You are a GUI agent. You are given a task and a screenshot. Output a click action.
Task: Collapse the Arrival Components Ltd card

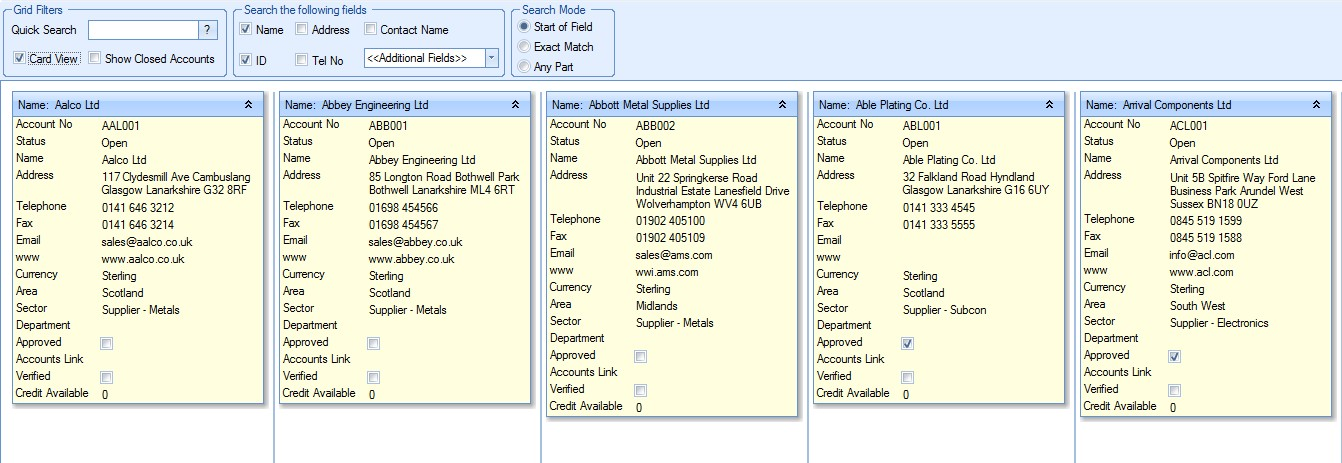(1316, 105)
